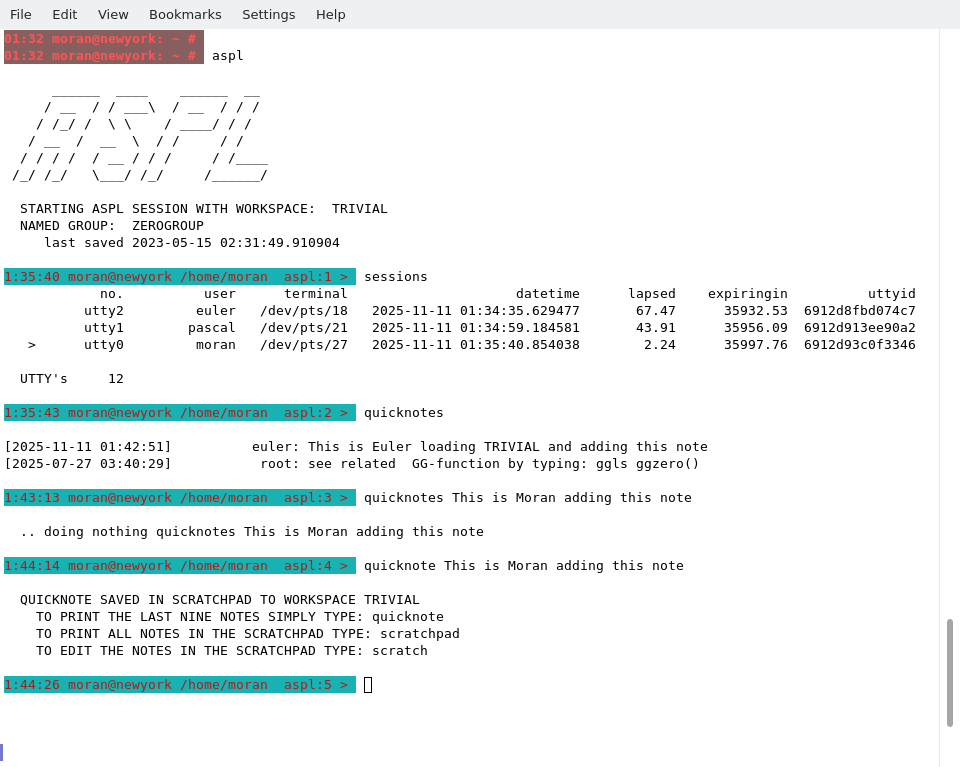
Task: Click the vertical scrollbar handle
Action: 949,672
